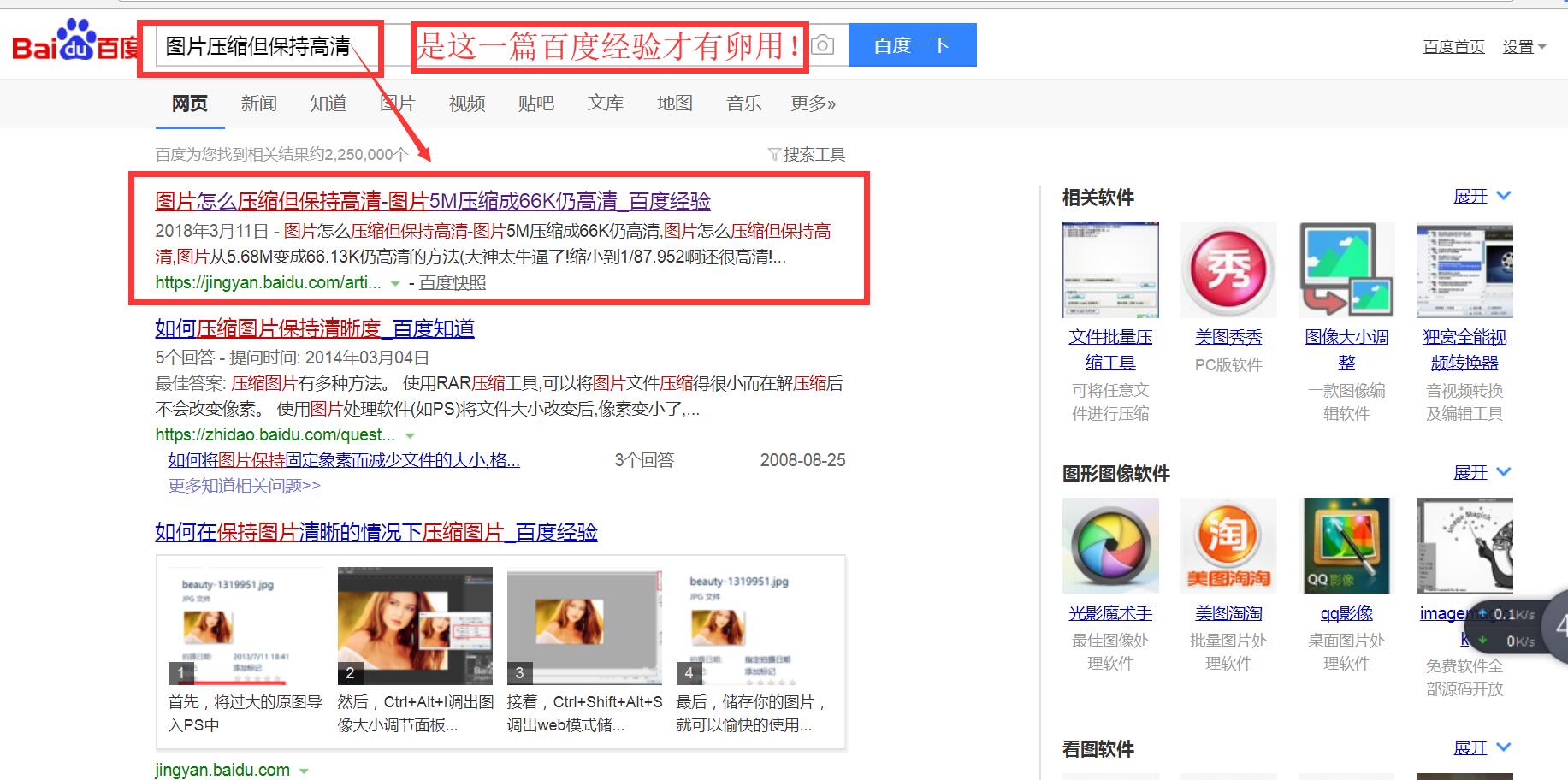Expand the 更多» navigation dropdown
1568x780 pixels.
click(812, 103)
